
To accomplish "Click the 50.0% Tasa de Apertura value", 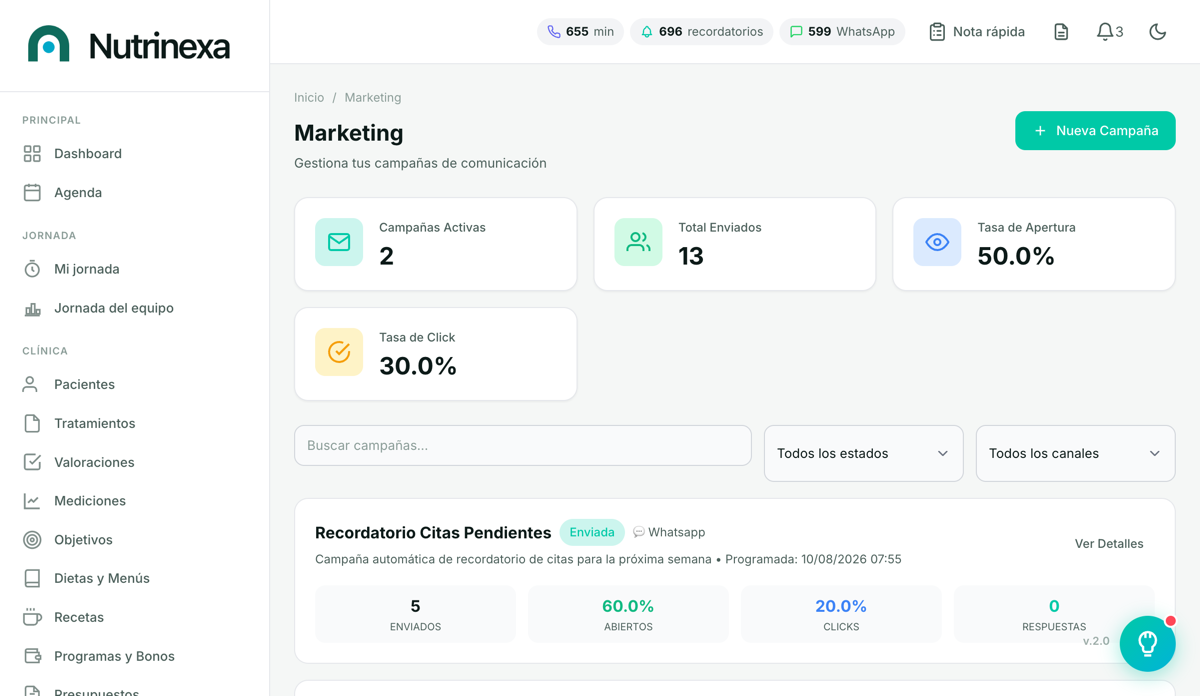I will pyautogui.click(x=1016, y=256).
